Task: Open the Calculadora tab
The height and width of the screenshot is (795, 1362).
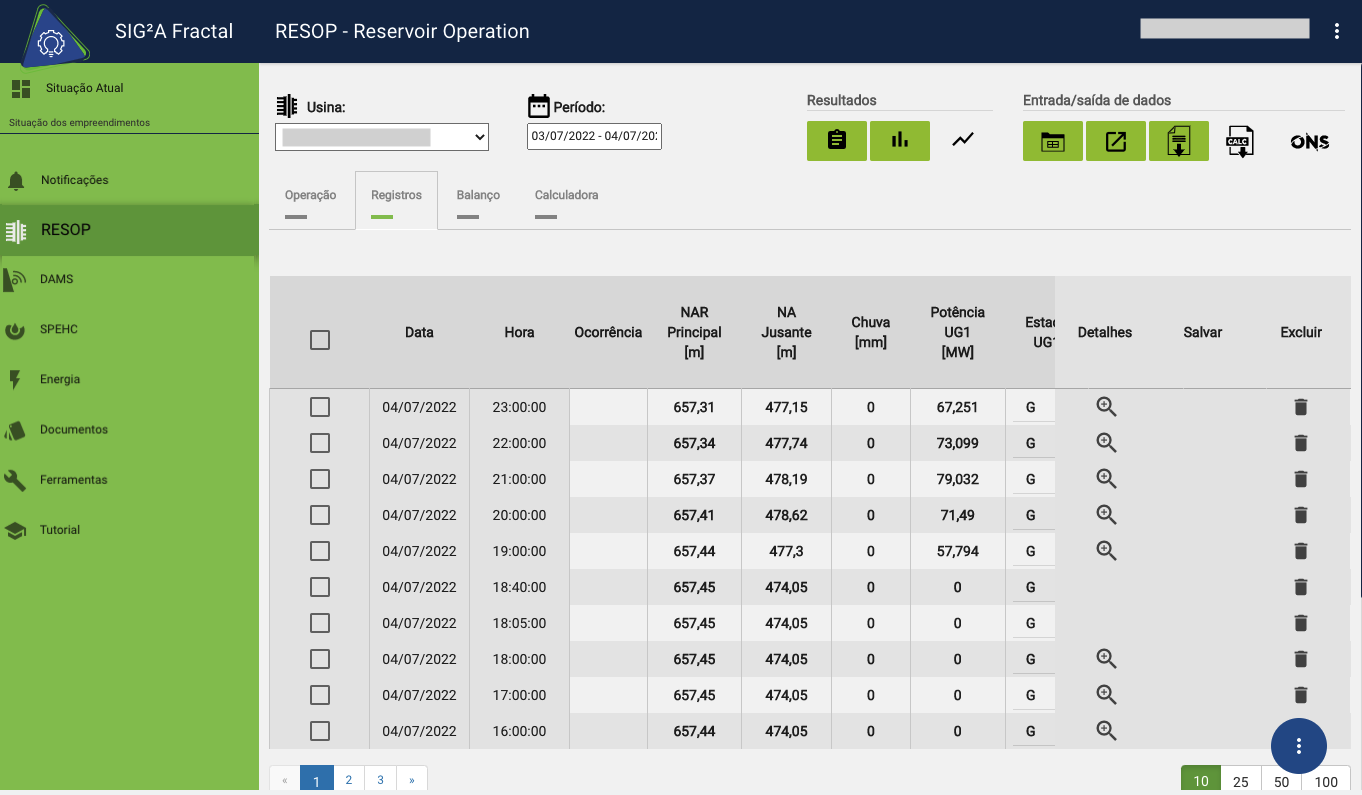Action: tap(566, 196)
